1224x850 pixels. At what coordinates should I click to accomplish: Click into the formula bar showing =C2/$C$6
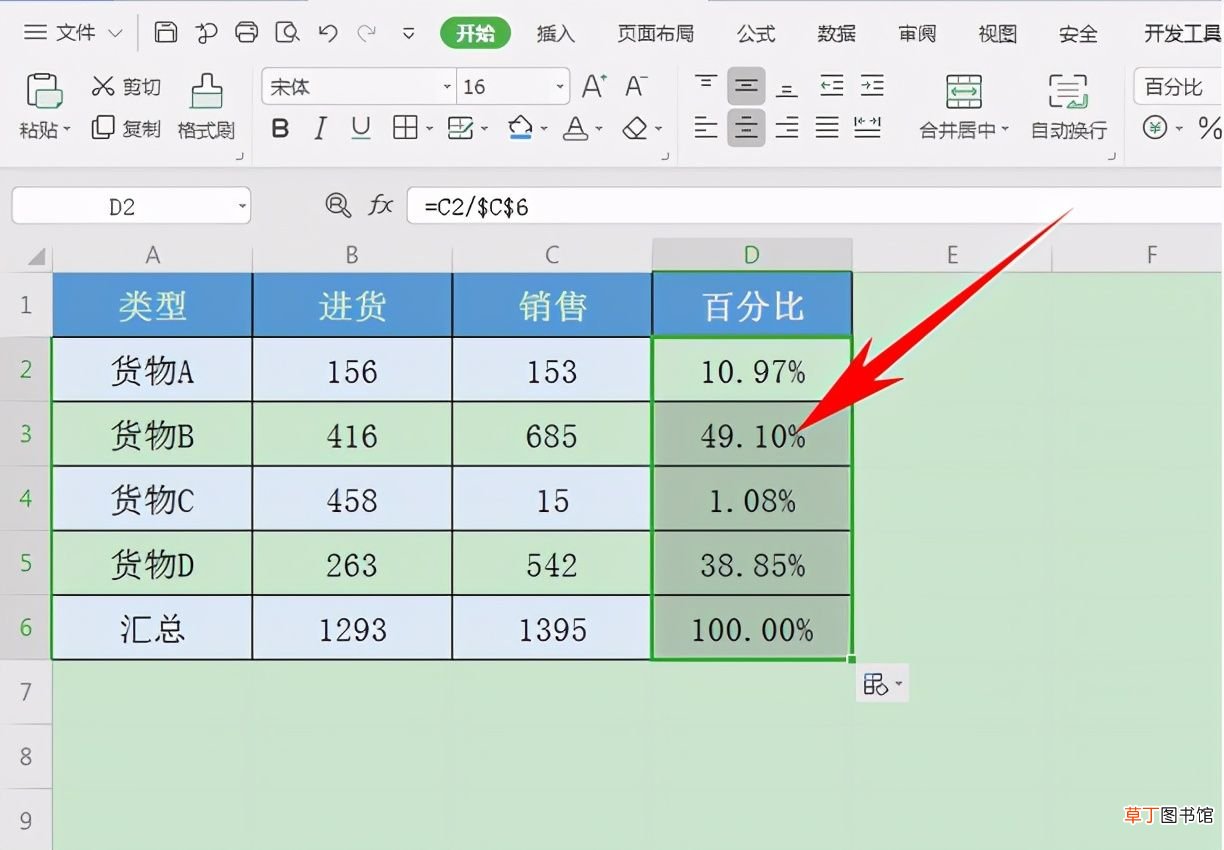pos(815,207)
